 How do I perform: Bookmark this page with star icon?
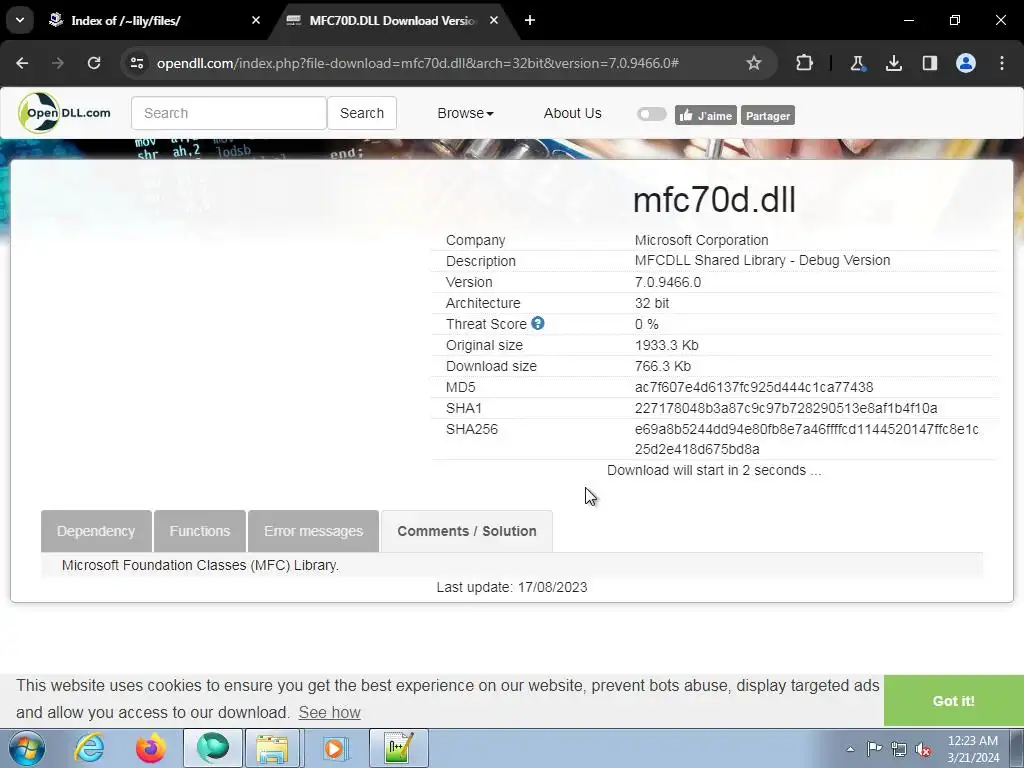754,63
